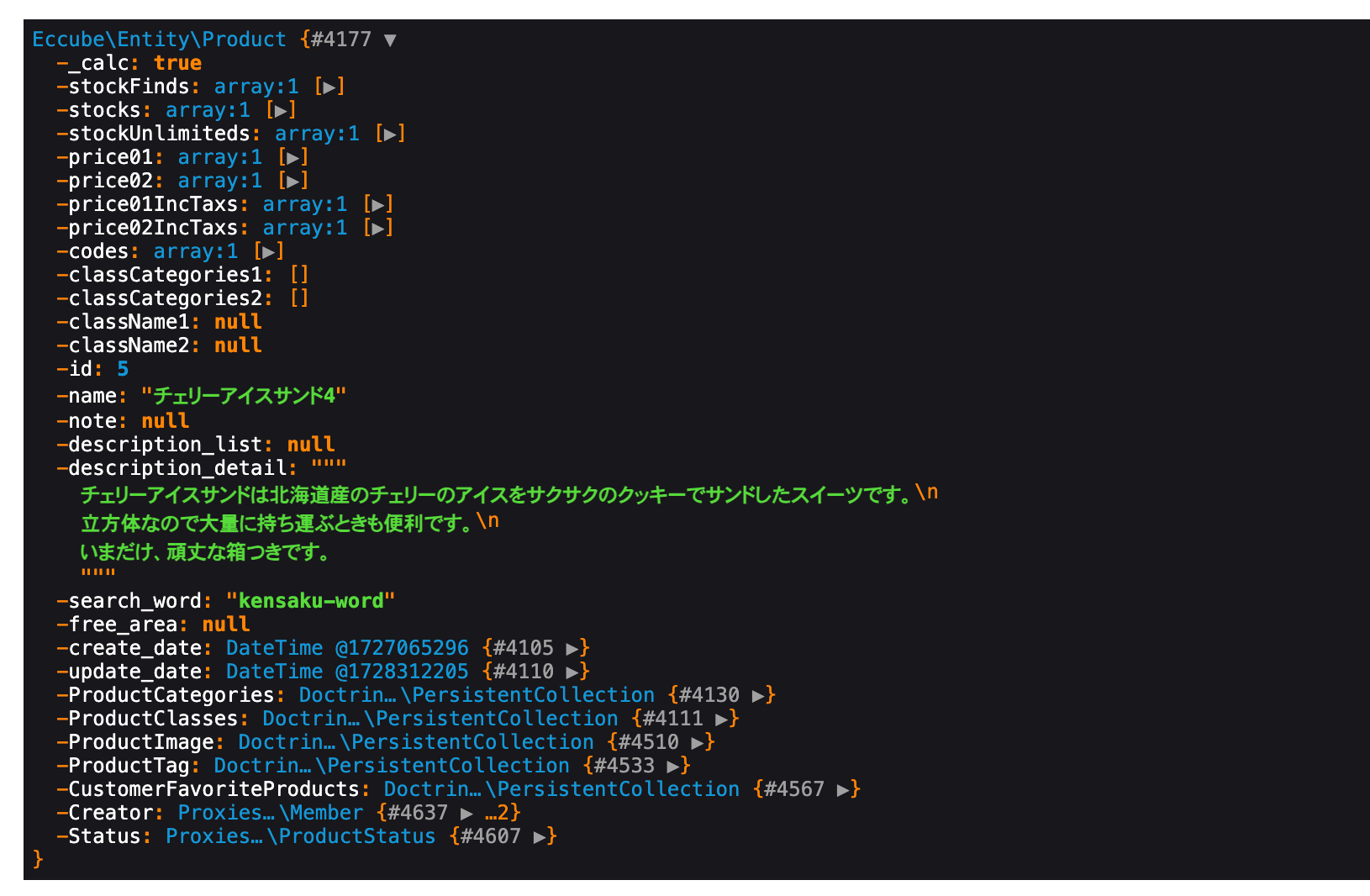Click the description line いまだけ、頑丈な箱つきです。

pyautogui.click(x=205, y=552)
